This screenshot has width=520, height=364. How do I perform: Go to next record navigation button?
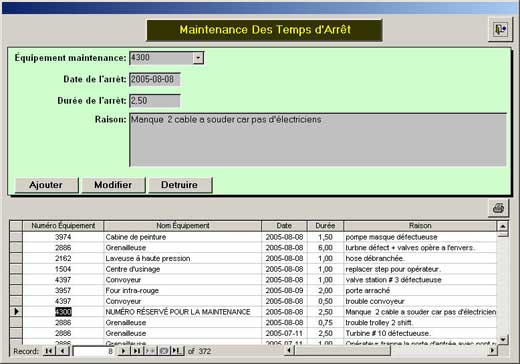coord(123,351)
